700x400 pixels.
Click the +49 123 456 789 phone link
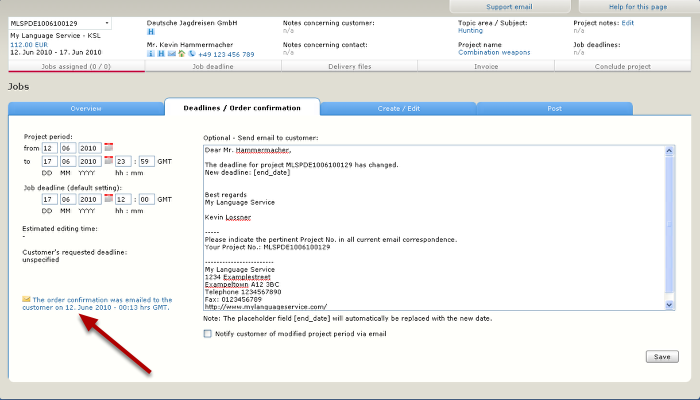pos(226,54)
